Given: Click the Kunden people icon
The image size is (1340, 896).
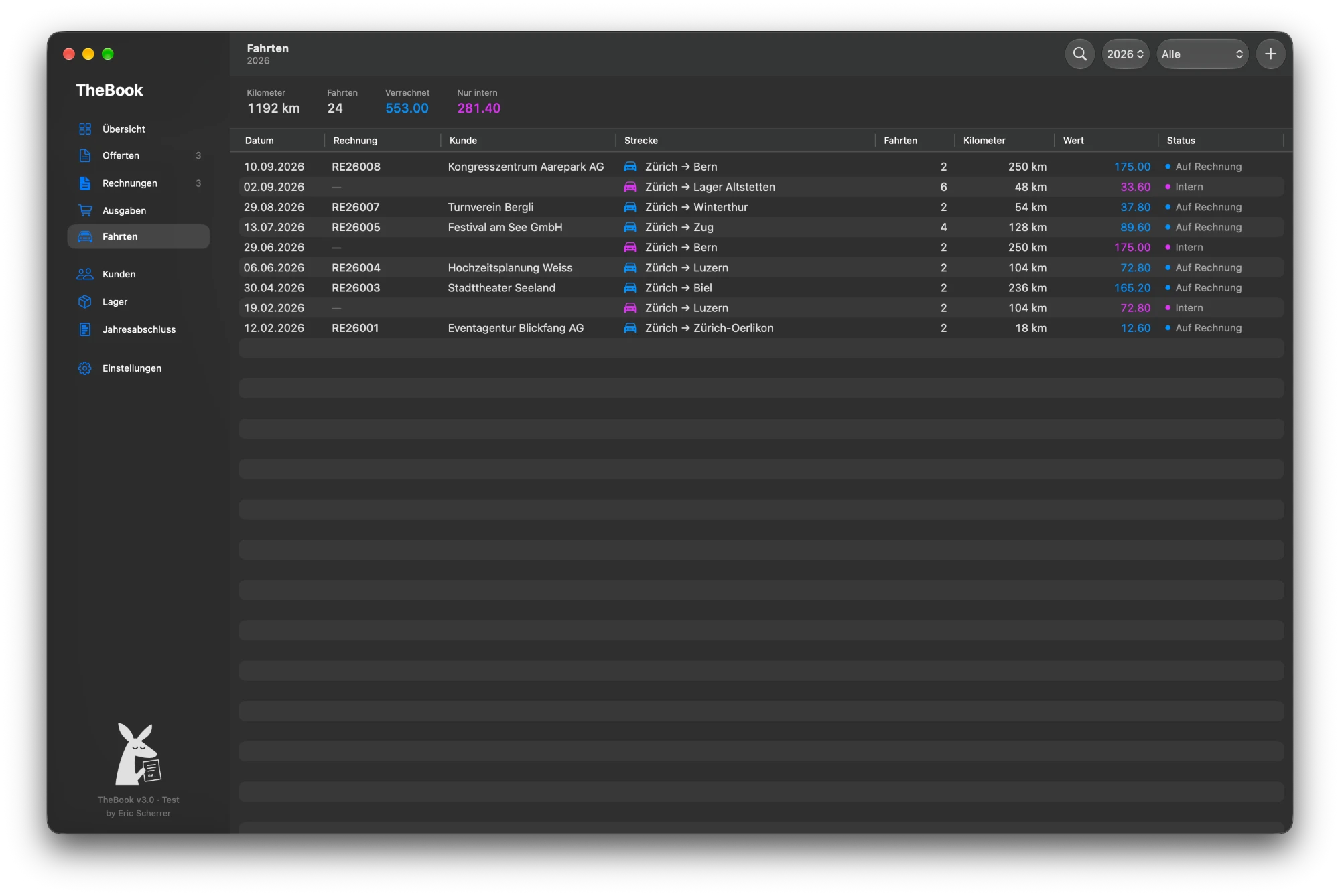Looking at the screenshot, I should 85,274.
